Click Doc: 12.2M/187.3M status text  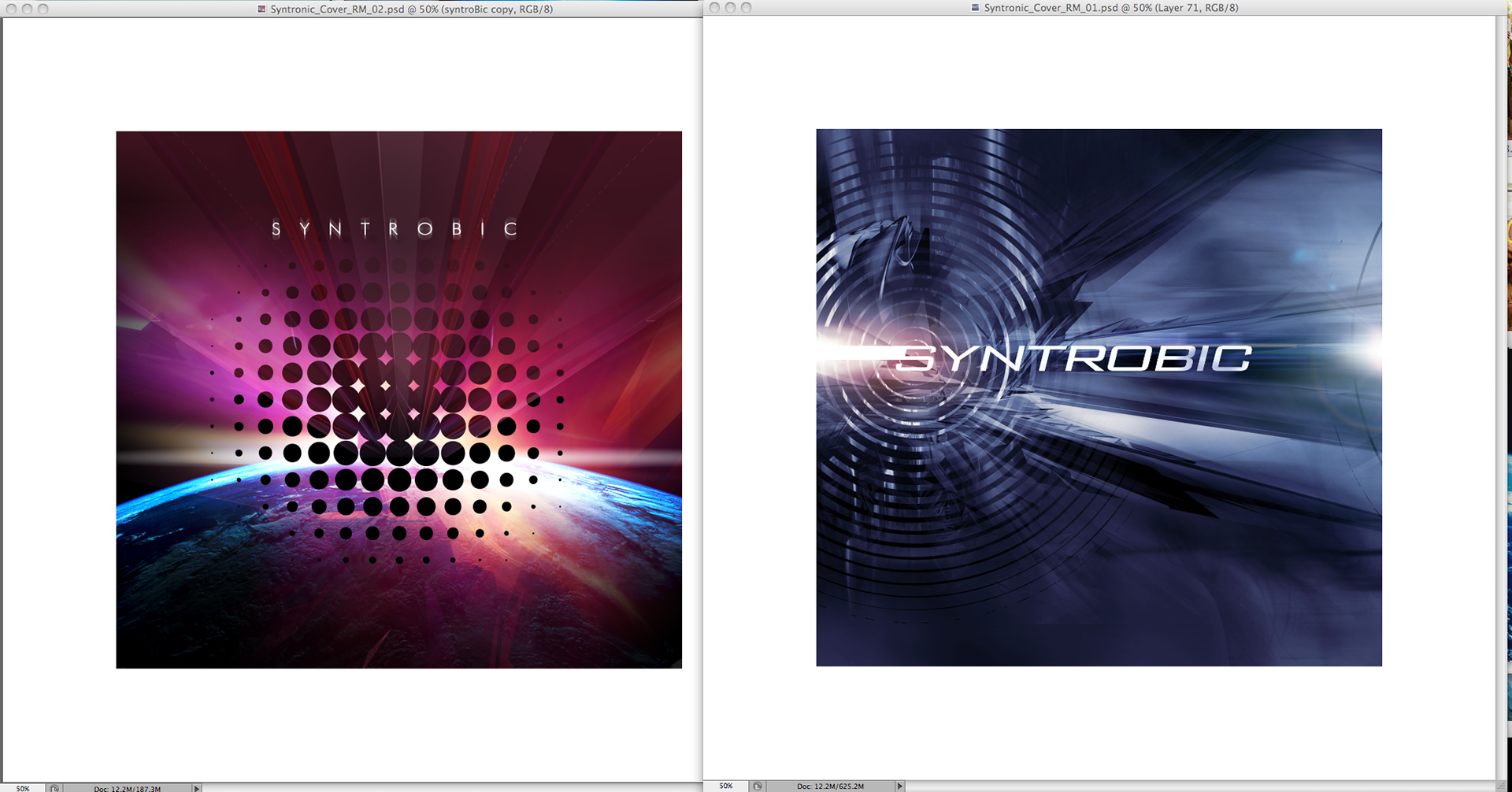(x=127, y=788)
